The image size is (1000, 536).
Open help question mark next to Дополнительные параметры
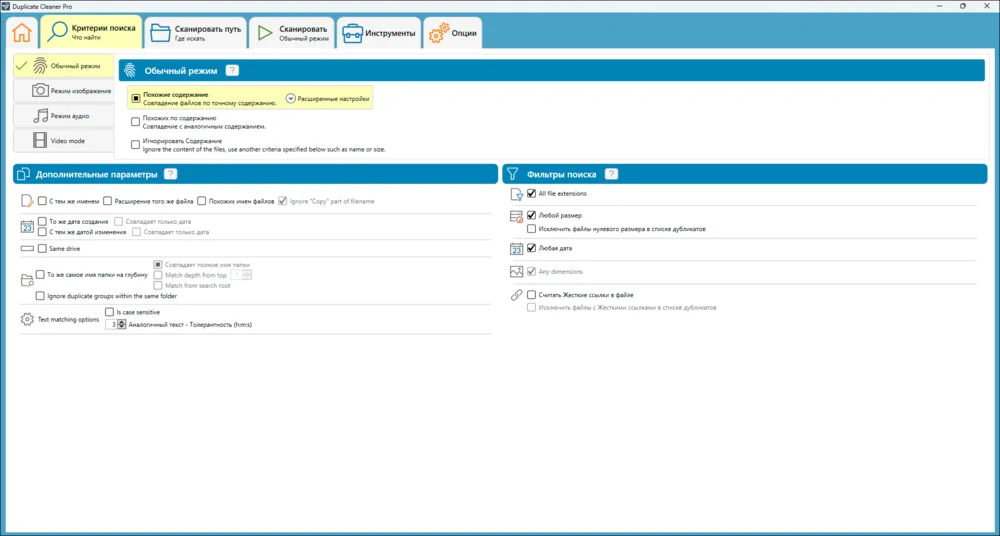click(170, 174)
